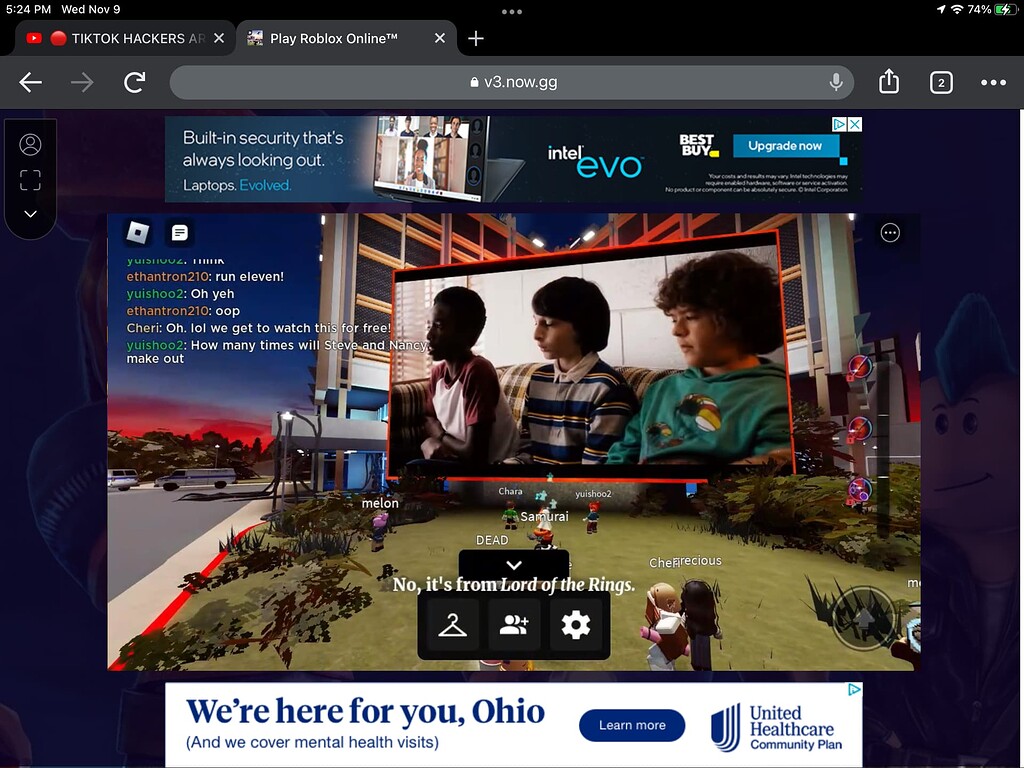The width and height of the screenshot is (1024, 768).
Task: Toggle the game options ellipsis in top-right corner
Action: (890, 232)
